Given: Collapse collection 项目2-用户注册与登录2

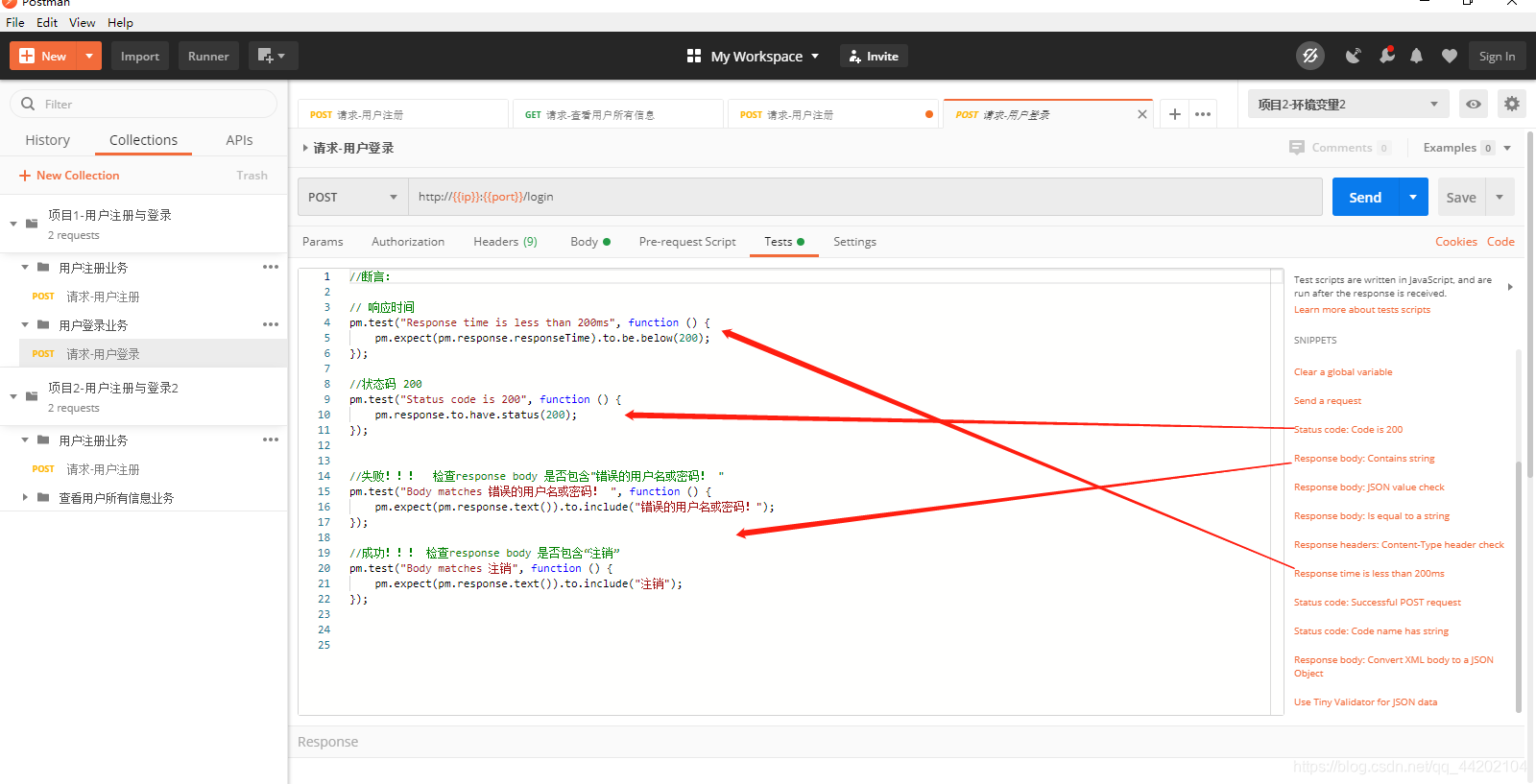Looking at the screenshot, I should click(x=13, y=396).
